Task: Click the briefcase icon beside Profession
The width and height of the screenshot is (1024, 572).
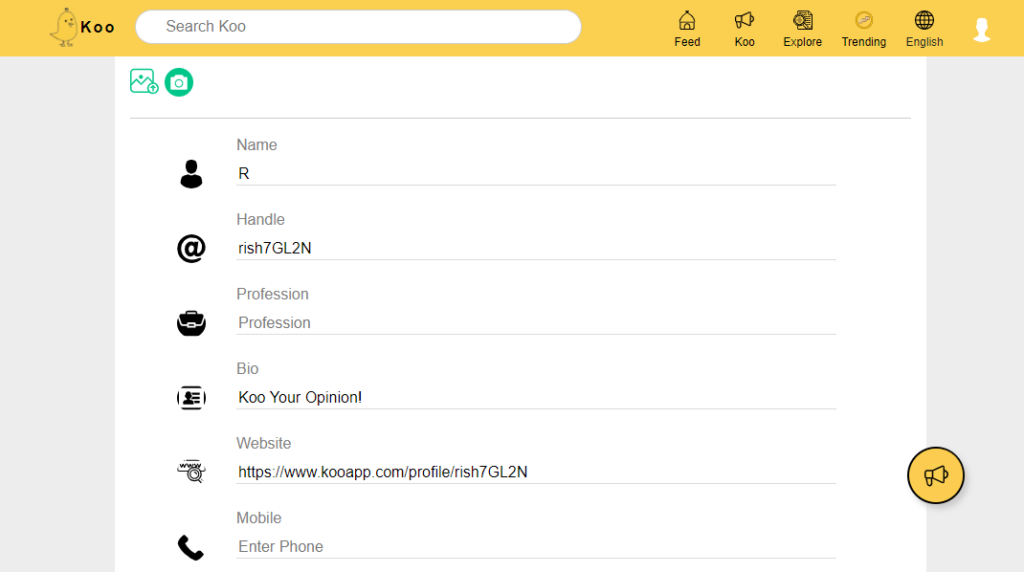Action: coord(191,323)
